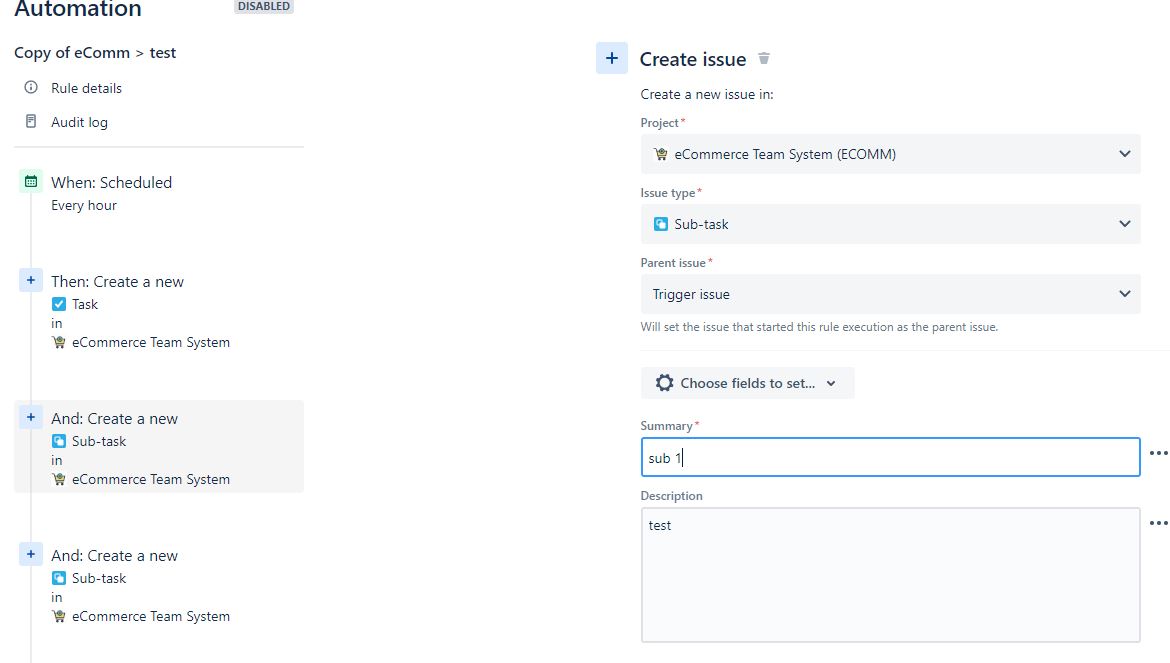Click the plus connector above Then: Create a new
Image resolution: width=1170 pixels, height=663 pixels.
(31, 280)
